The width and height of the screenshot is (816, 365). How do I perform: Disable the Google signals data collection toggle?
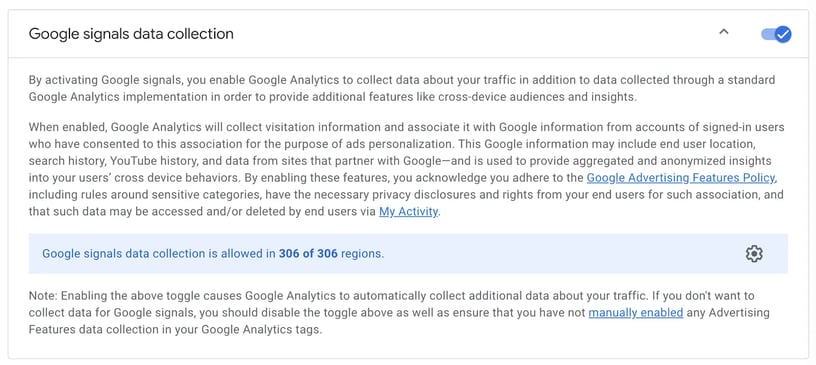776,34
